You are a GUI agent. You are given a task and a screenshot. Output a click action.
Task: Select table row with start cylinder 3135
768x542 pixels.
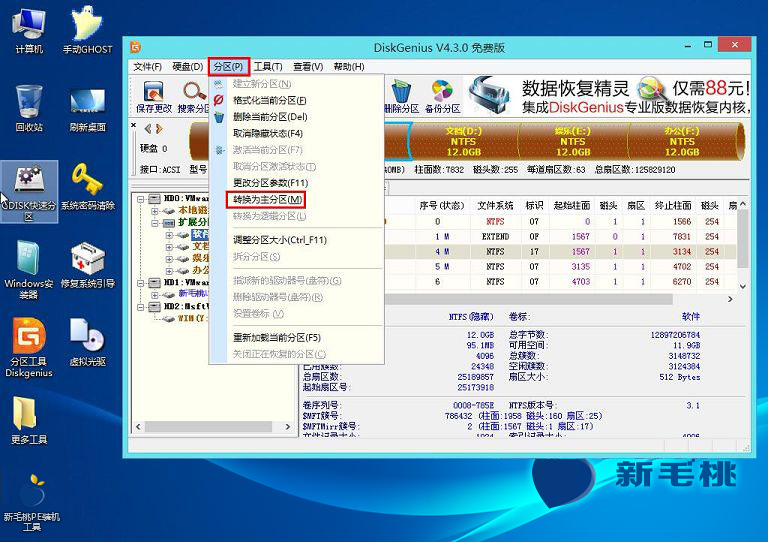click(x=558, y=267)
